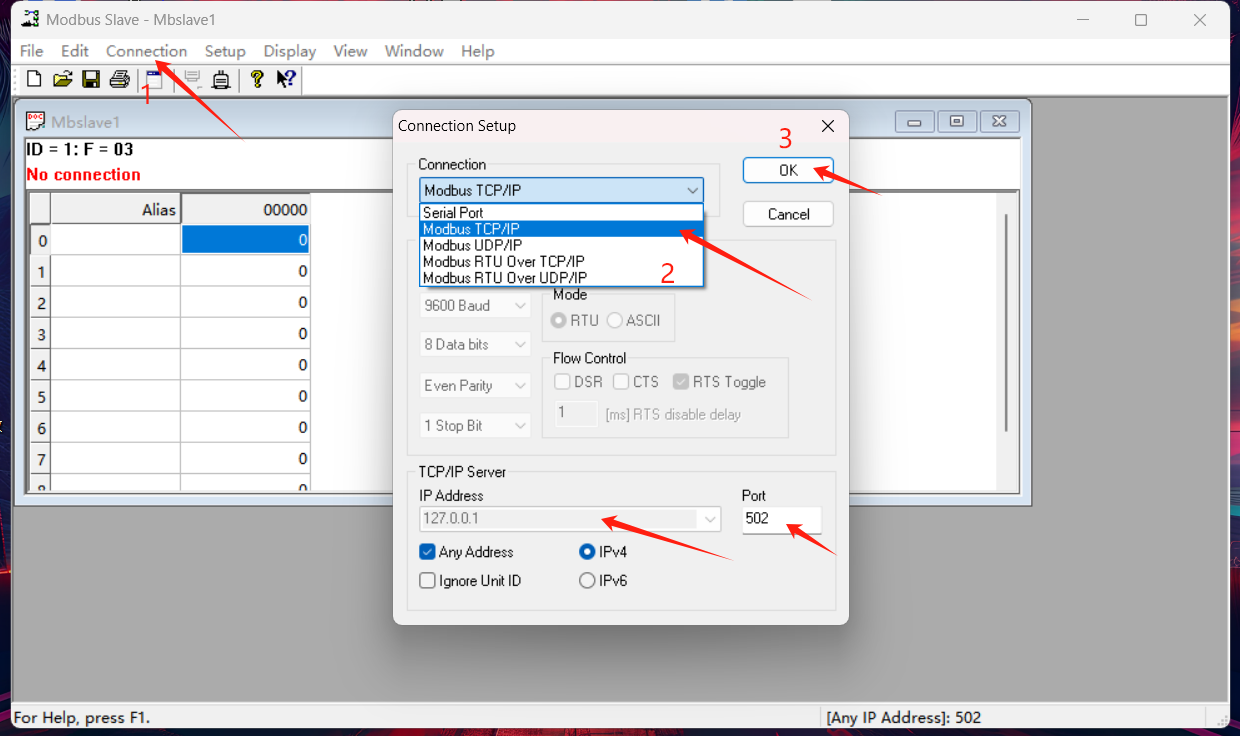This screenshot has width=1240, height=736.
Task: Click the red No connection text
Action: tap(84, 174)
